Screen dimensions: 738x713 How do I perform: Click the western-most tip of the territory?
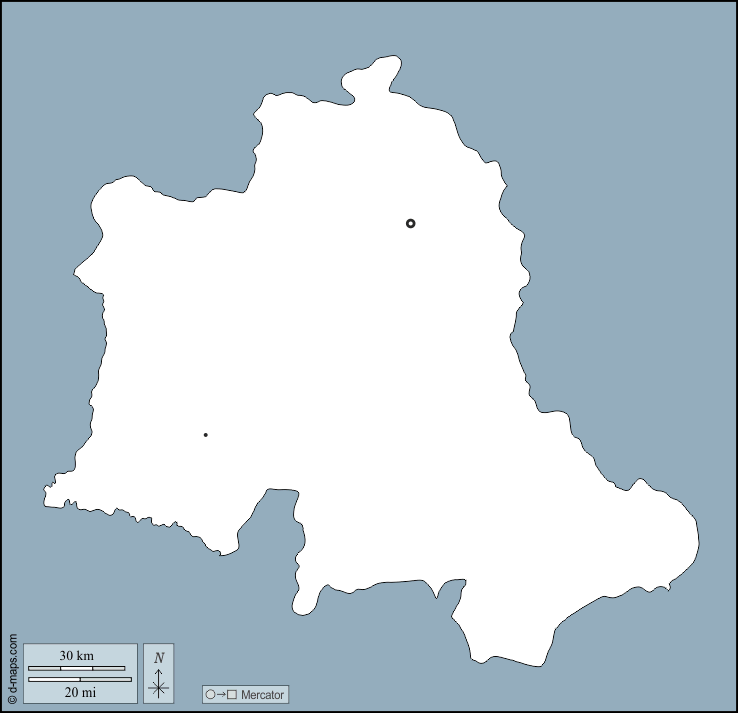coord(48,496)
